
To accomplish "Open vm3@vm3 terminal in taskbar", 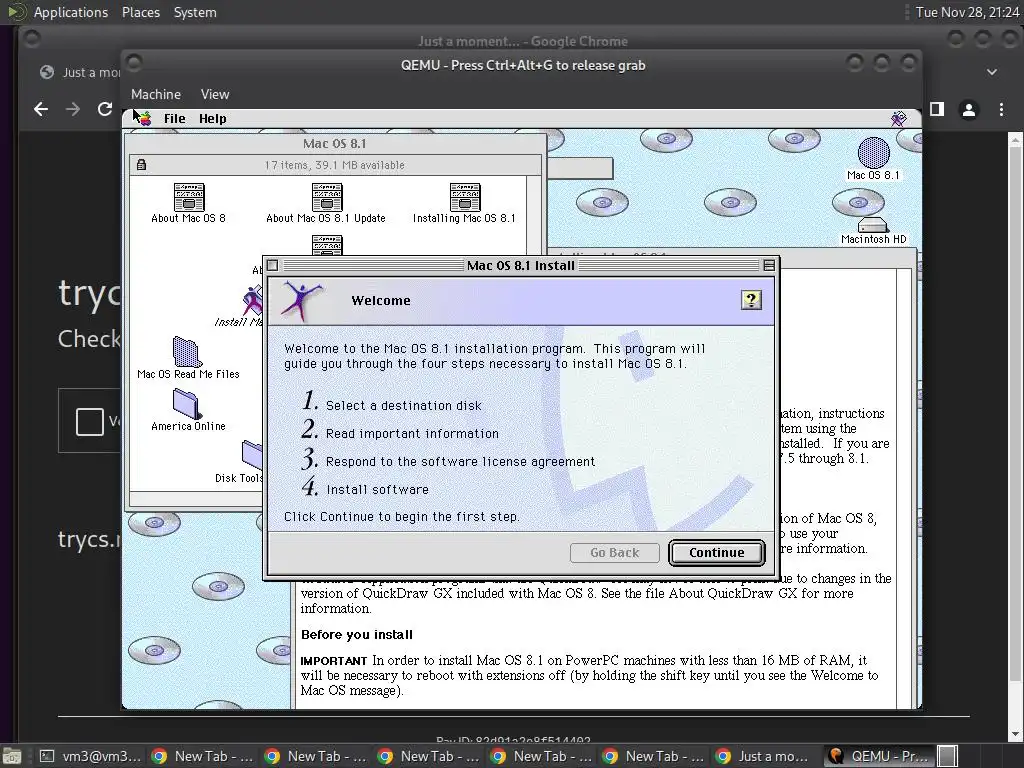I will (91, 756).
